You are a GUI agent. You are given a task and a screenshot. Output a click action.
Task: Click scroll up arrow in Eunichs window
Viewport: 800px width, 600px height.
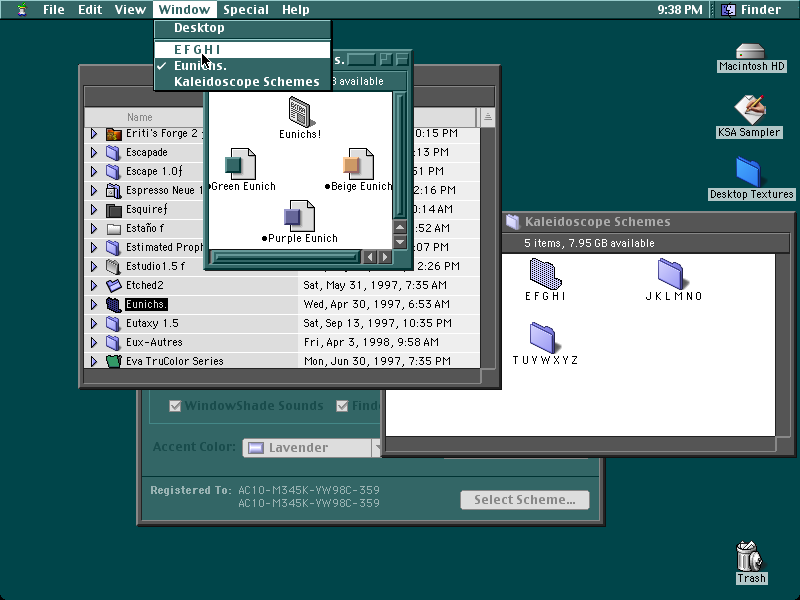click(400, 228)
